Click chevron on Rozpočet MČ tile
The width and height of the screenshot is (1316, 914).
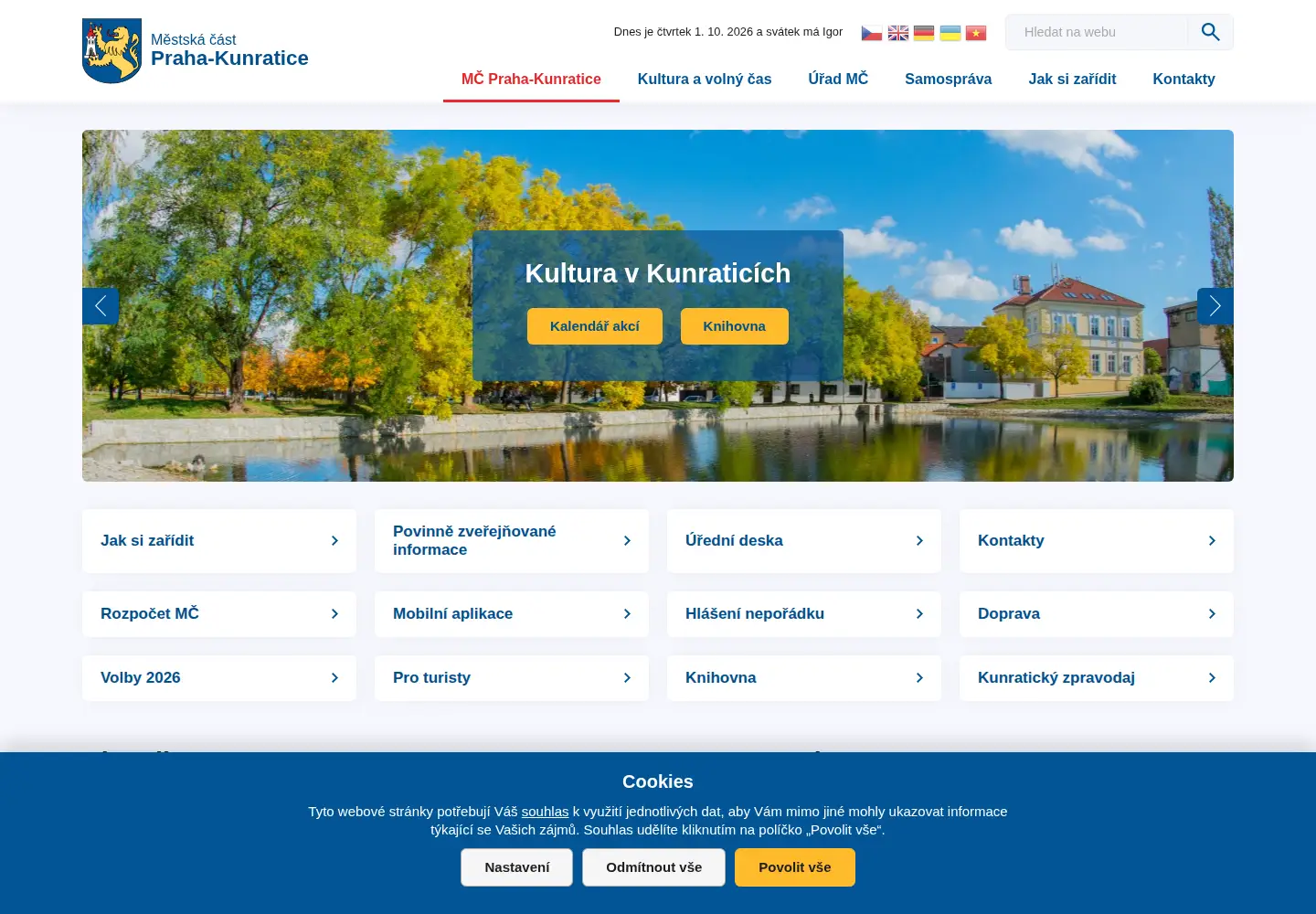coord(334,614)
